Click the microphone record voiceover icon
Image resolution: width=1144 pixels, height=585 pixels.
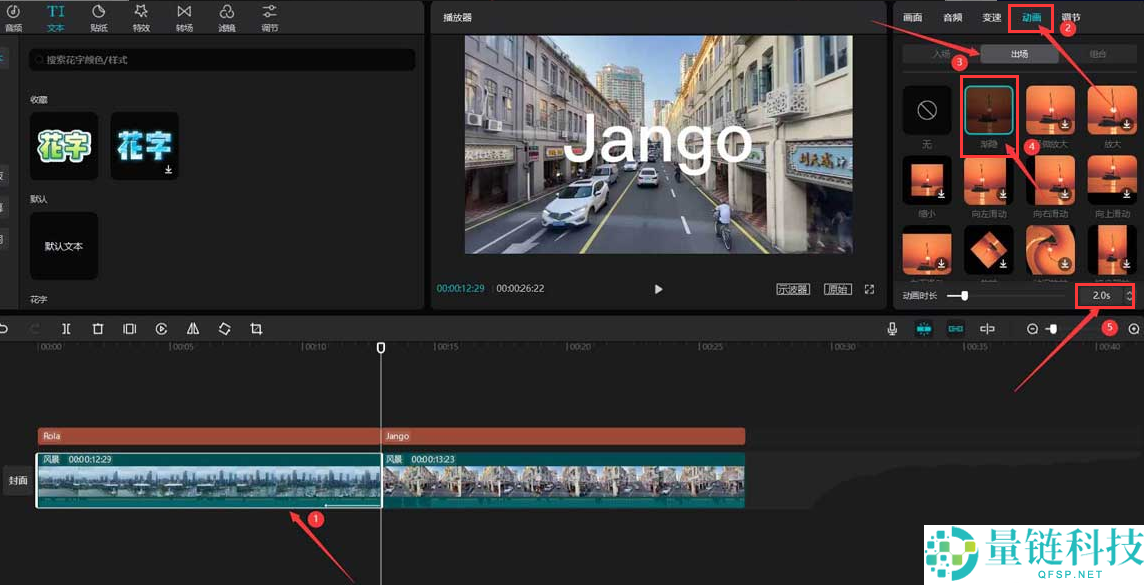892,329
